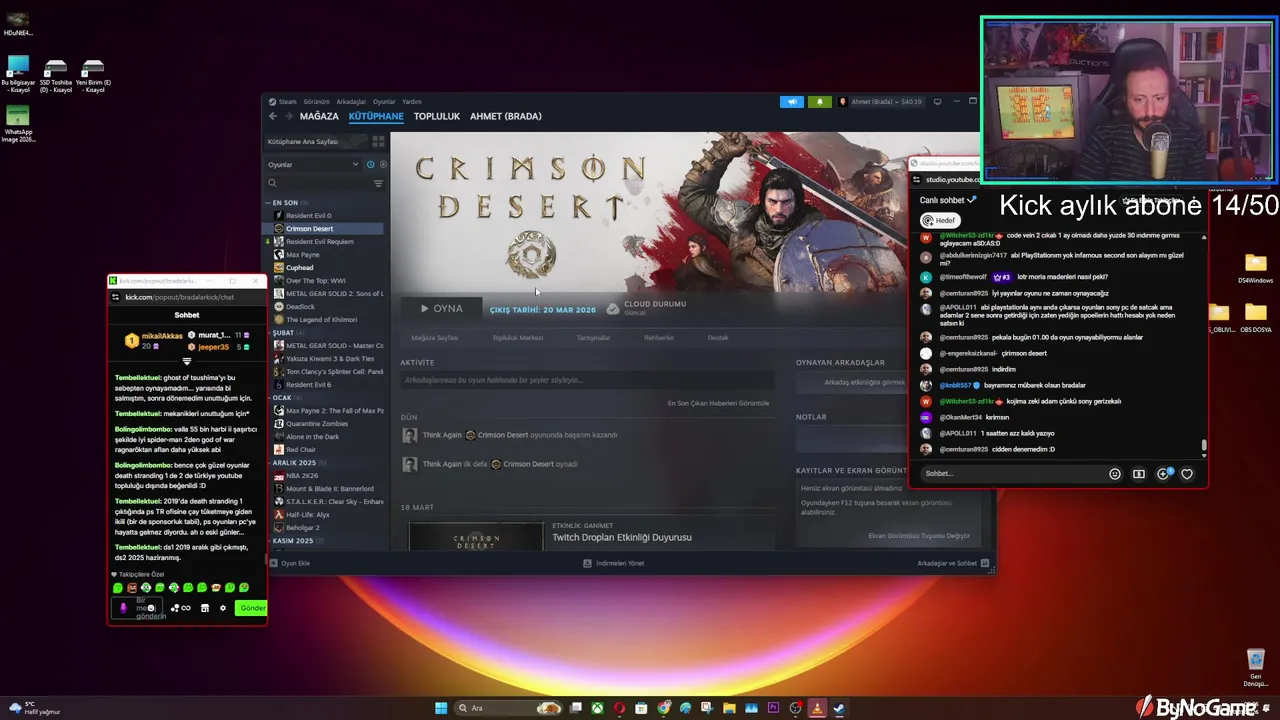
Task: Open the DS4Windows desktop folder
Action: click(x=1255, y=269)
